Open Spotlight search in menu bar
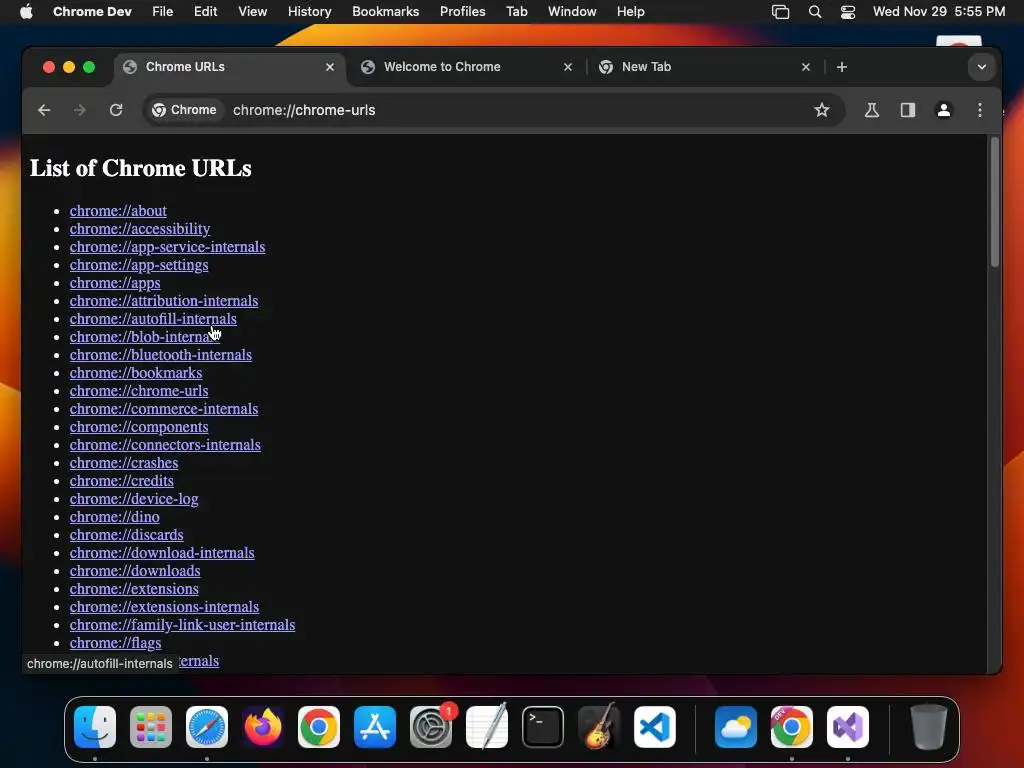Image resolution: width=1024 pixels, height=768 pixels. click(x=814, y=12)
